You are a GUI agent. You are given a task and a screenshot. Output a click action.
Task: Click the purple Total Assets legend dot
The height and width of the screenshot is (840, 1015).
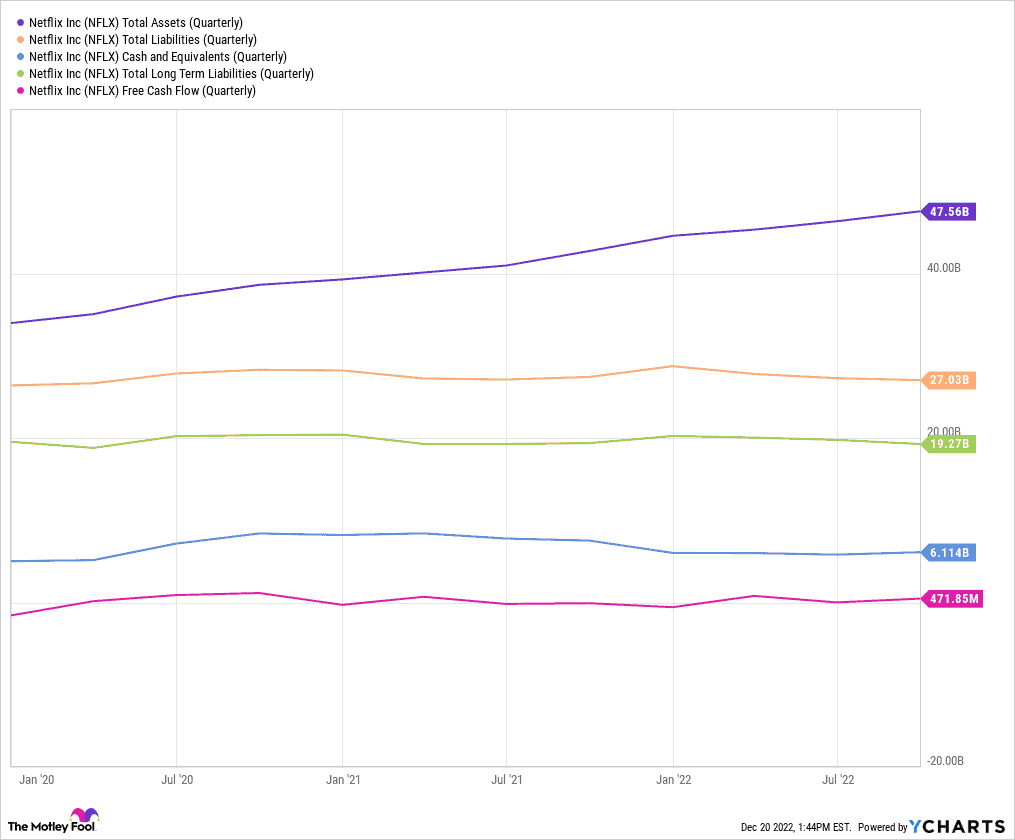[20, 23]
